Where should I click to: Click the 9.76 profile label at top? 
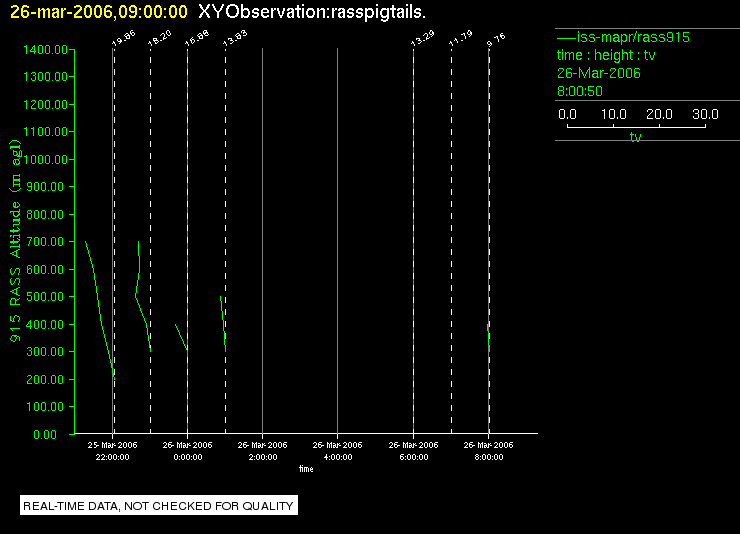tap(496, 40)
